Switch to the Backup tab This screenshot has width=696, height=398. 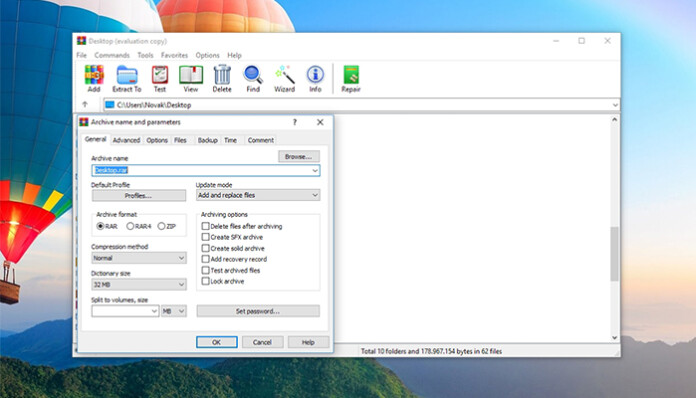pyautogui.click(x=208, y=140)
